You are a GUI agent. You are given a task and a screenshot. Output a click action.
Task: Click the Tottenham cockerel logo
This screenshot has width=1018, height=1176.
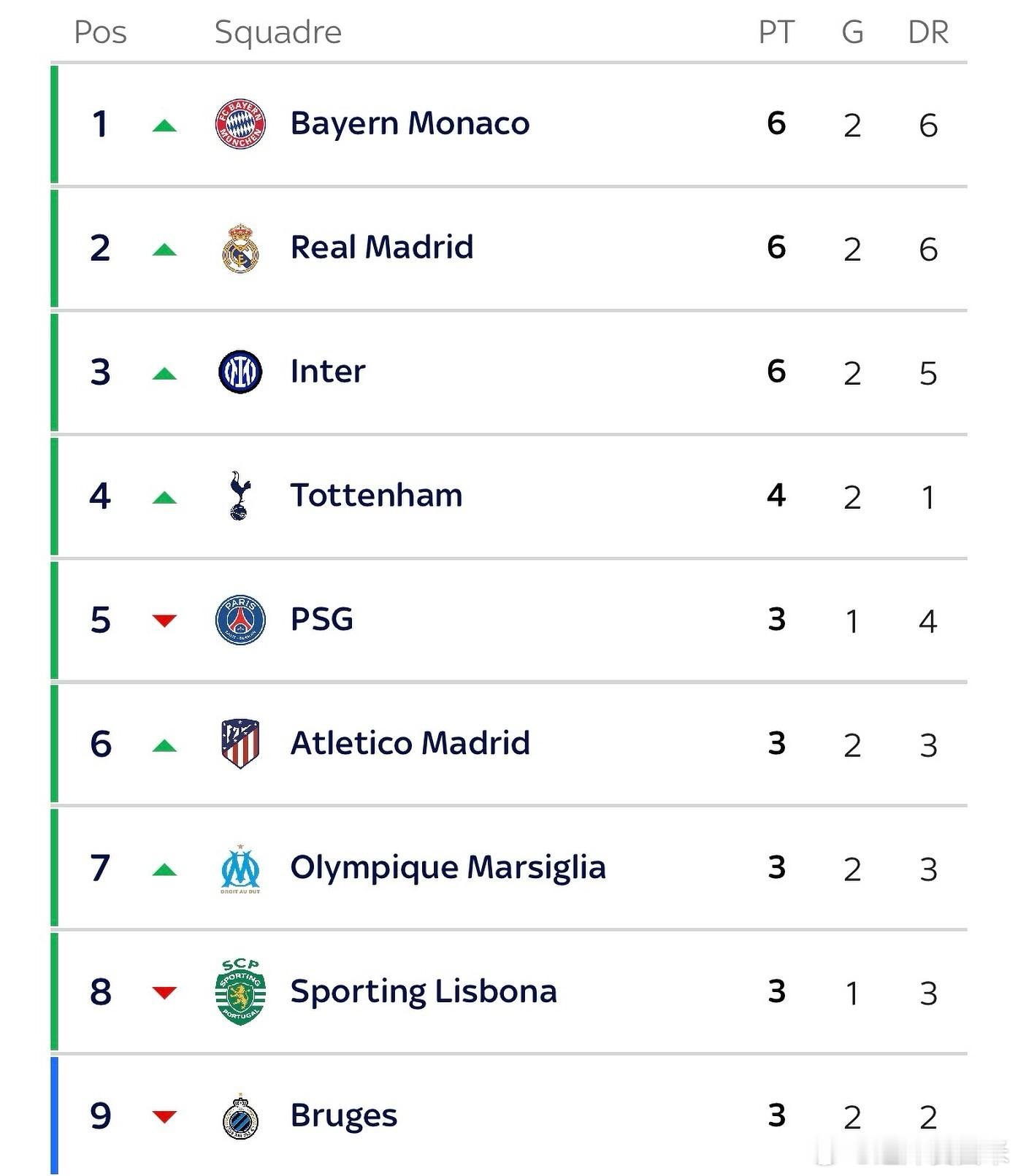coord(240,496)
